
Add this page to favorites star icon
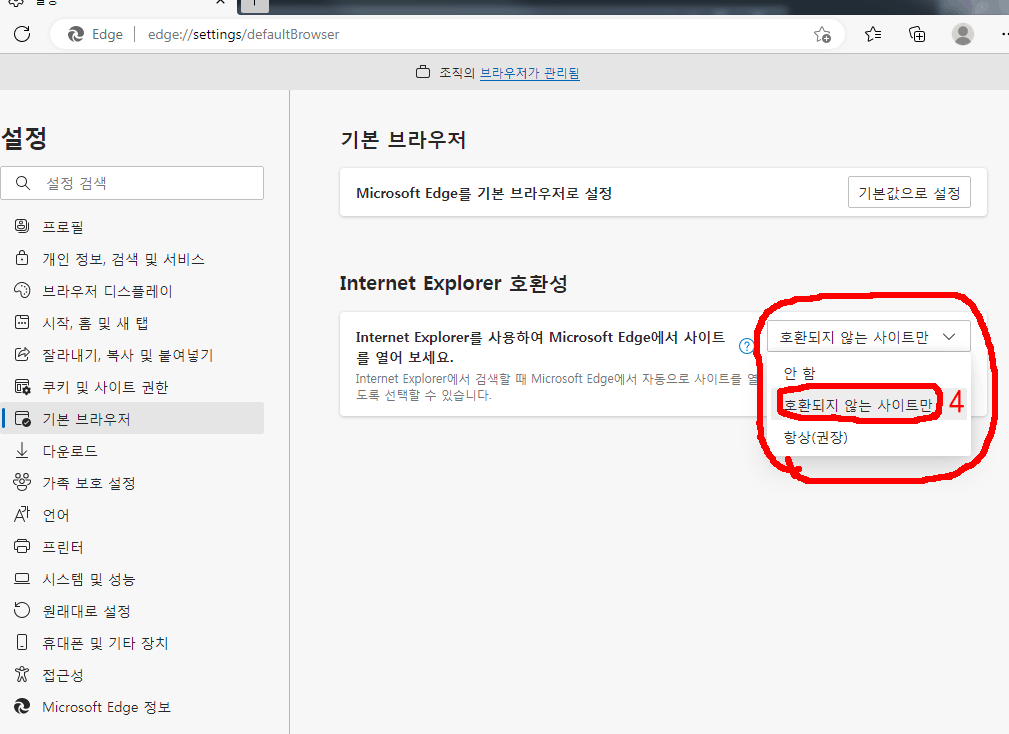[x=822, y=34]
